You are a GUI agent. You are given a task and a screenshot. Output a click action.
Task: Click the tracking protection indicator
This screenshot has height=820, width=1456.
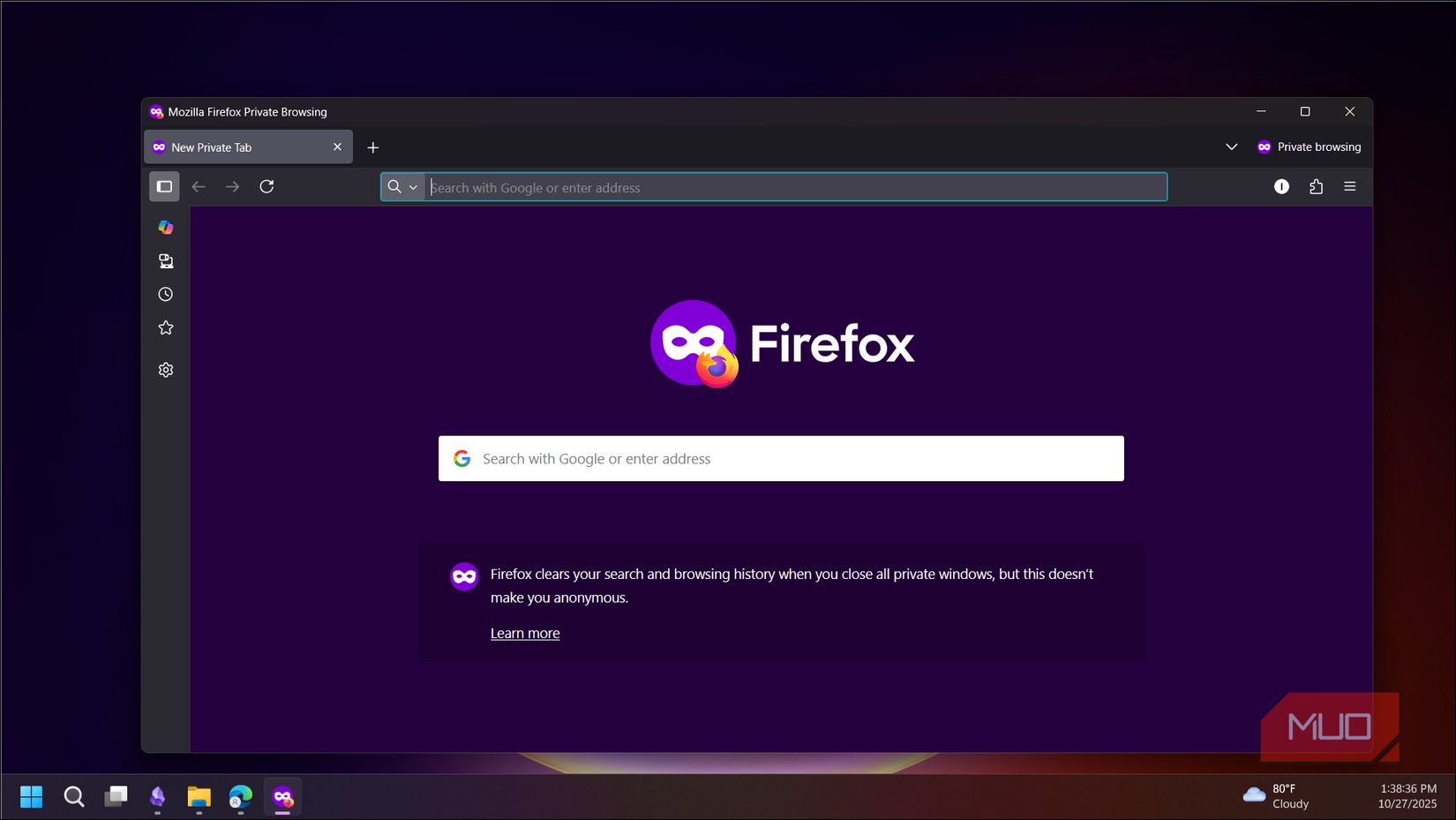[x=1281, y=186]
